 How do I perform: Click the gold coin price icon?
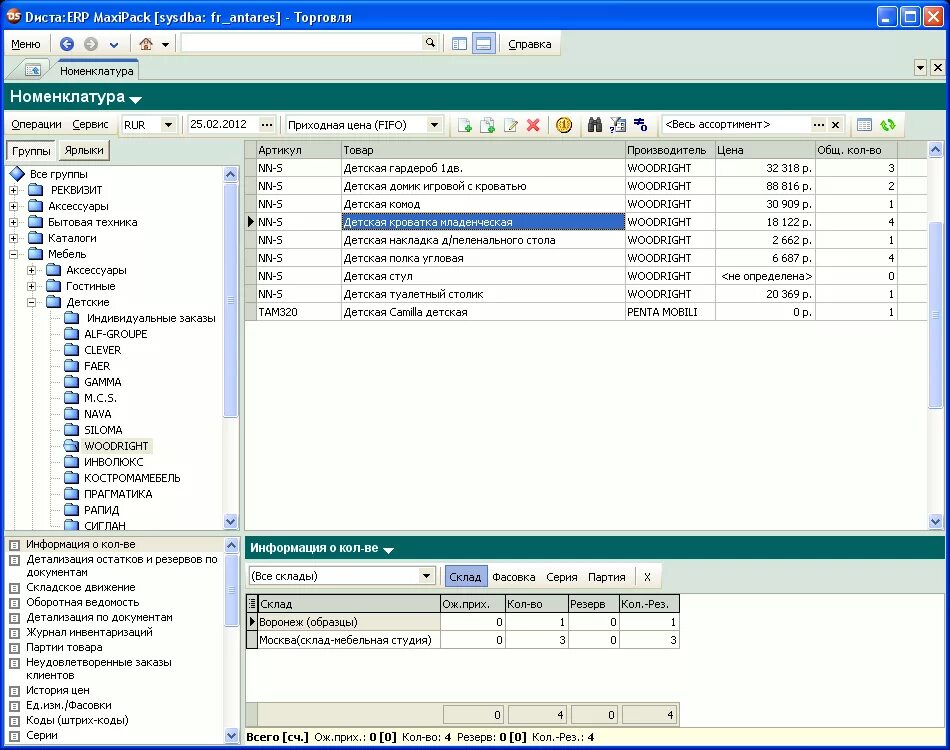563,125
